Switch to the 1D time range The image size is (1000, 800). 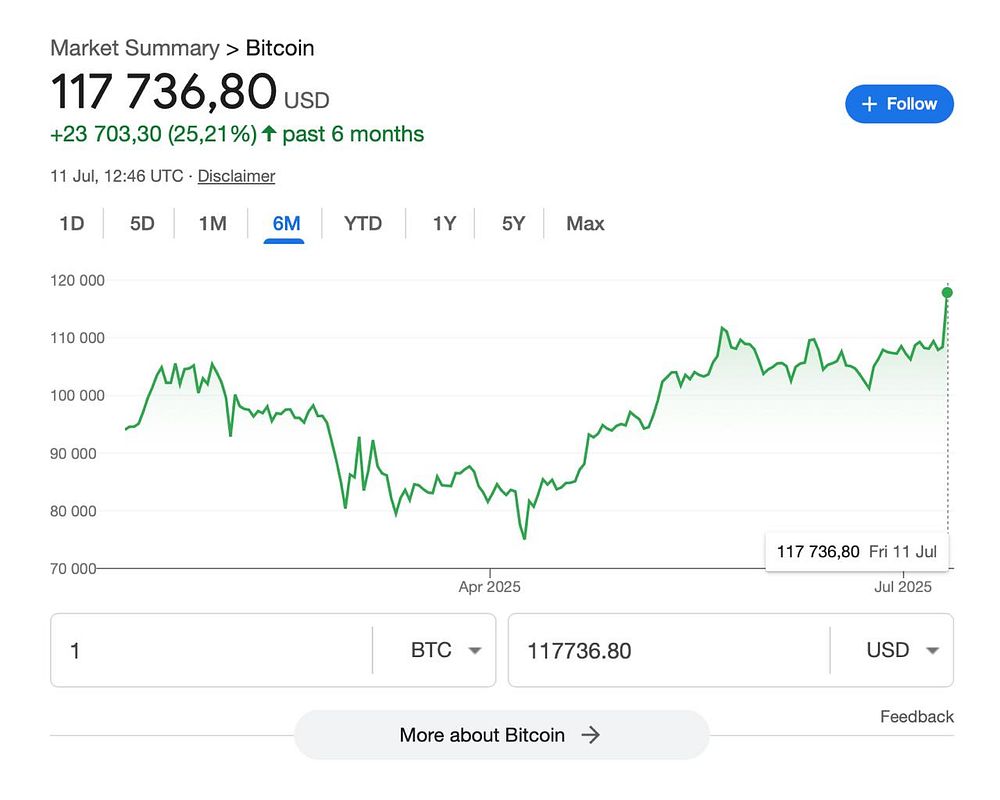(71, 223)
